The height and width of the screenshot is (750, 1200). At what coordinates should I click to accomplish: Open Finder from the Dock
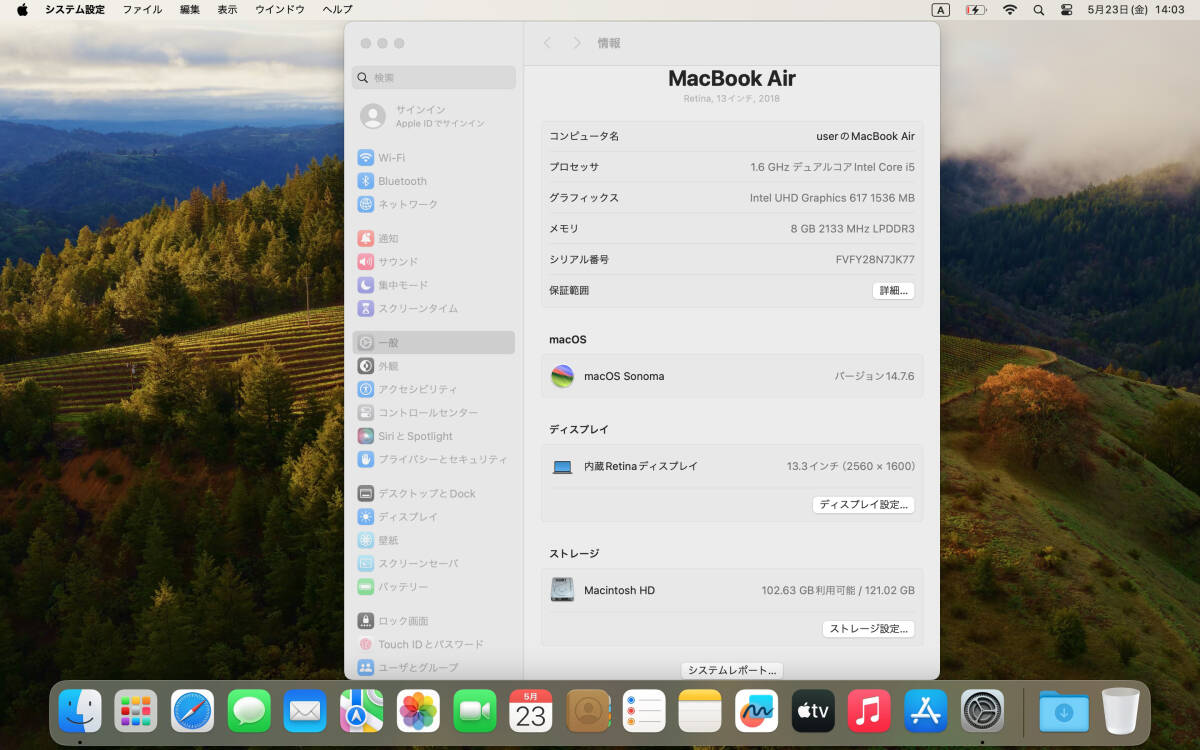[x=79, y=712]
